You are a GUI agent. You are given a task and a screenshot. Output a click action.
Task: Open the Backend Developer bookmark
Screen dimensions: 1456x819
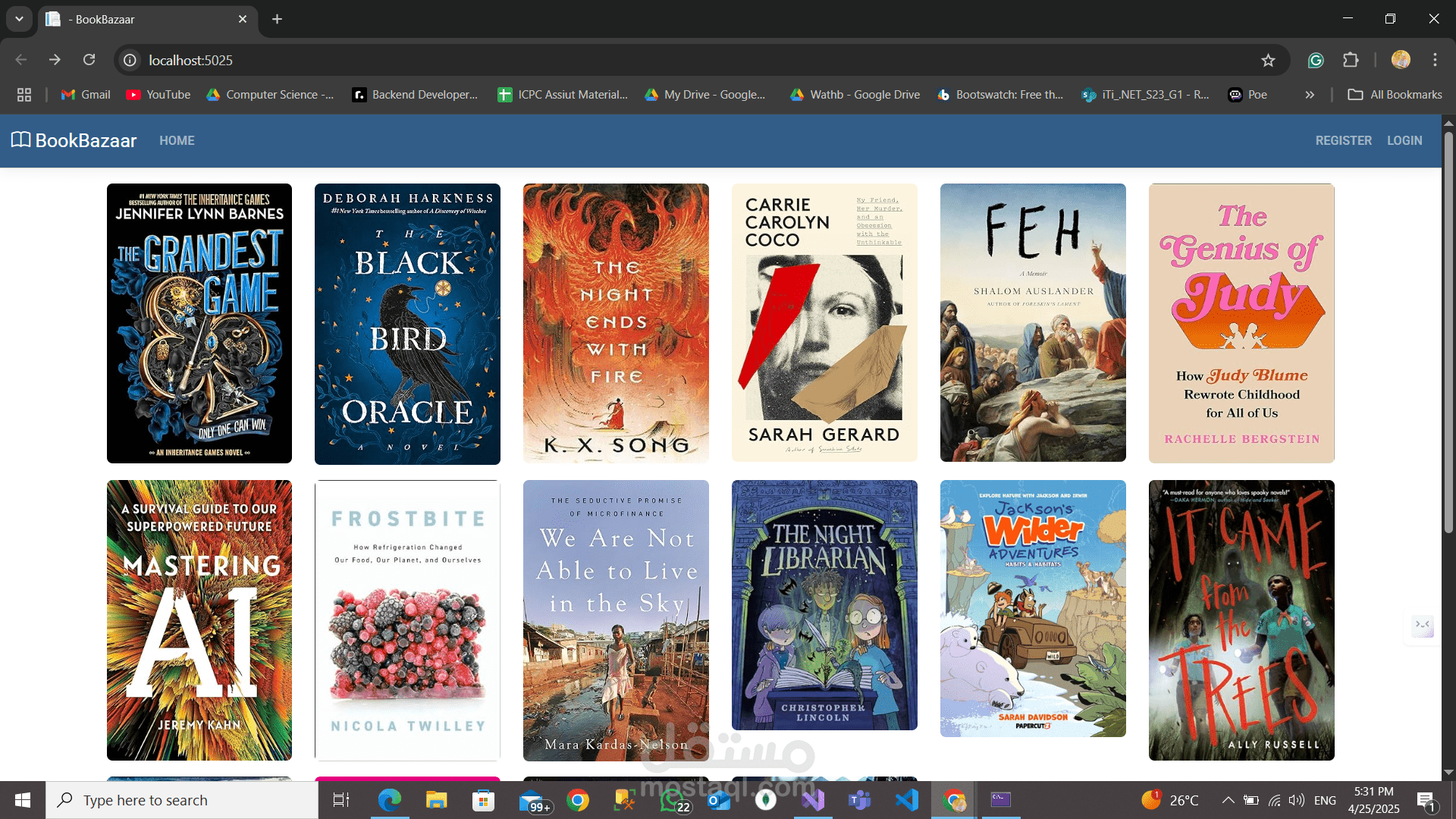(x=415, y=95)
